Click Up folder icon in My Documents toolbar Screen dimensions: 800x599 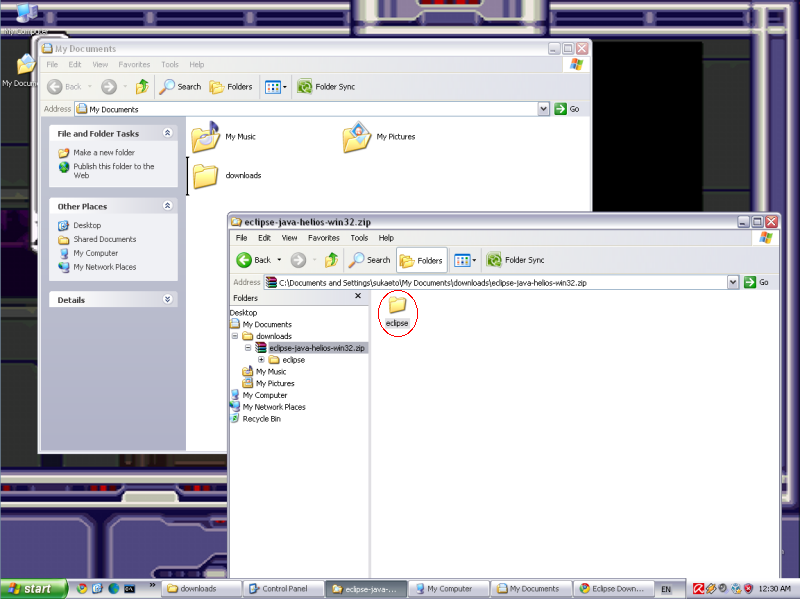click(x=142, y=87)
